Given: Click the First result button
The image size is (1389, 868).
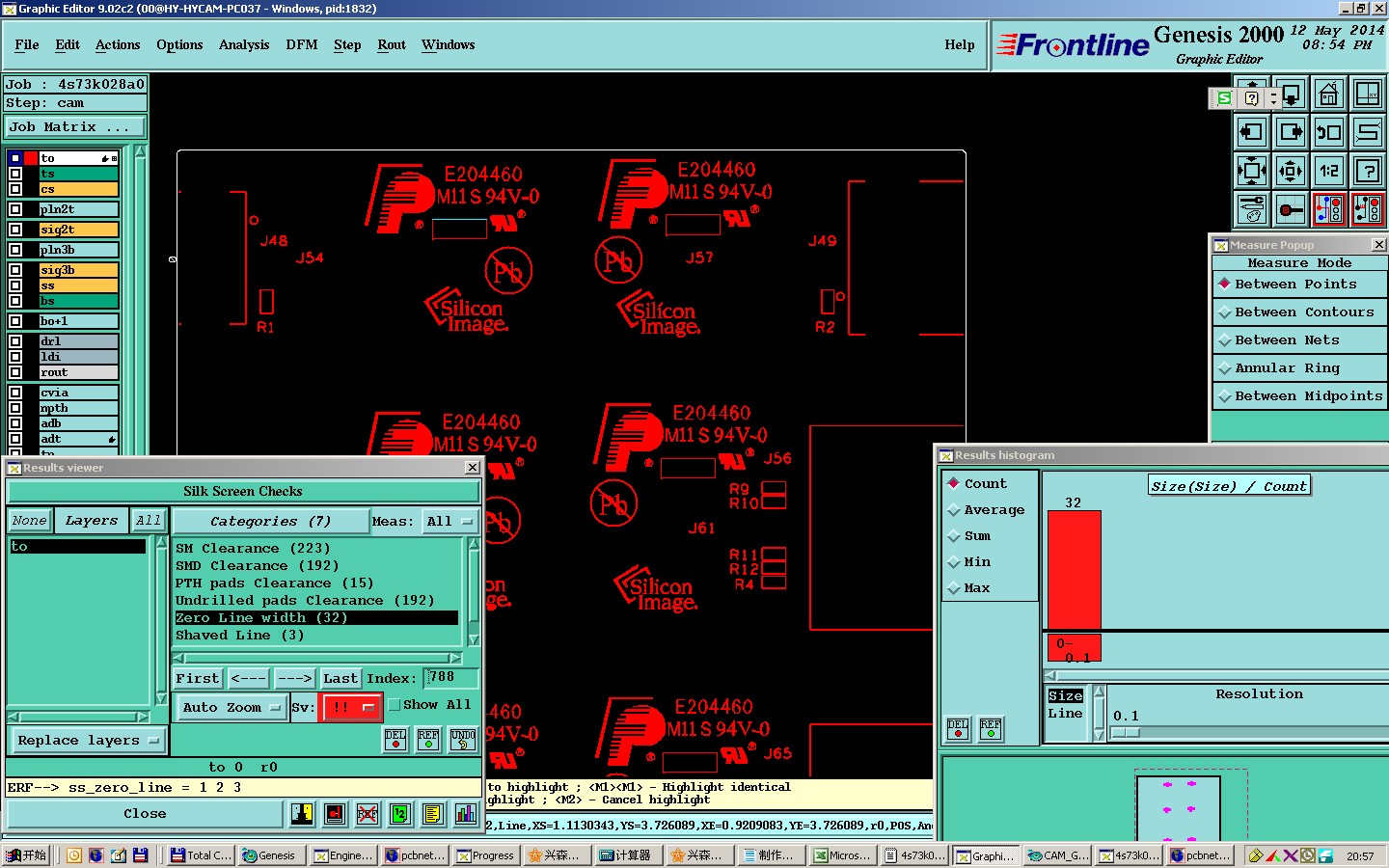Looking at the screenshot, I should [x=198, y=679].
